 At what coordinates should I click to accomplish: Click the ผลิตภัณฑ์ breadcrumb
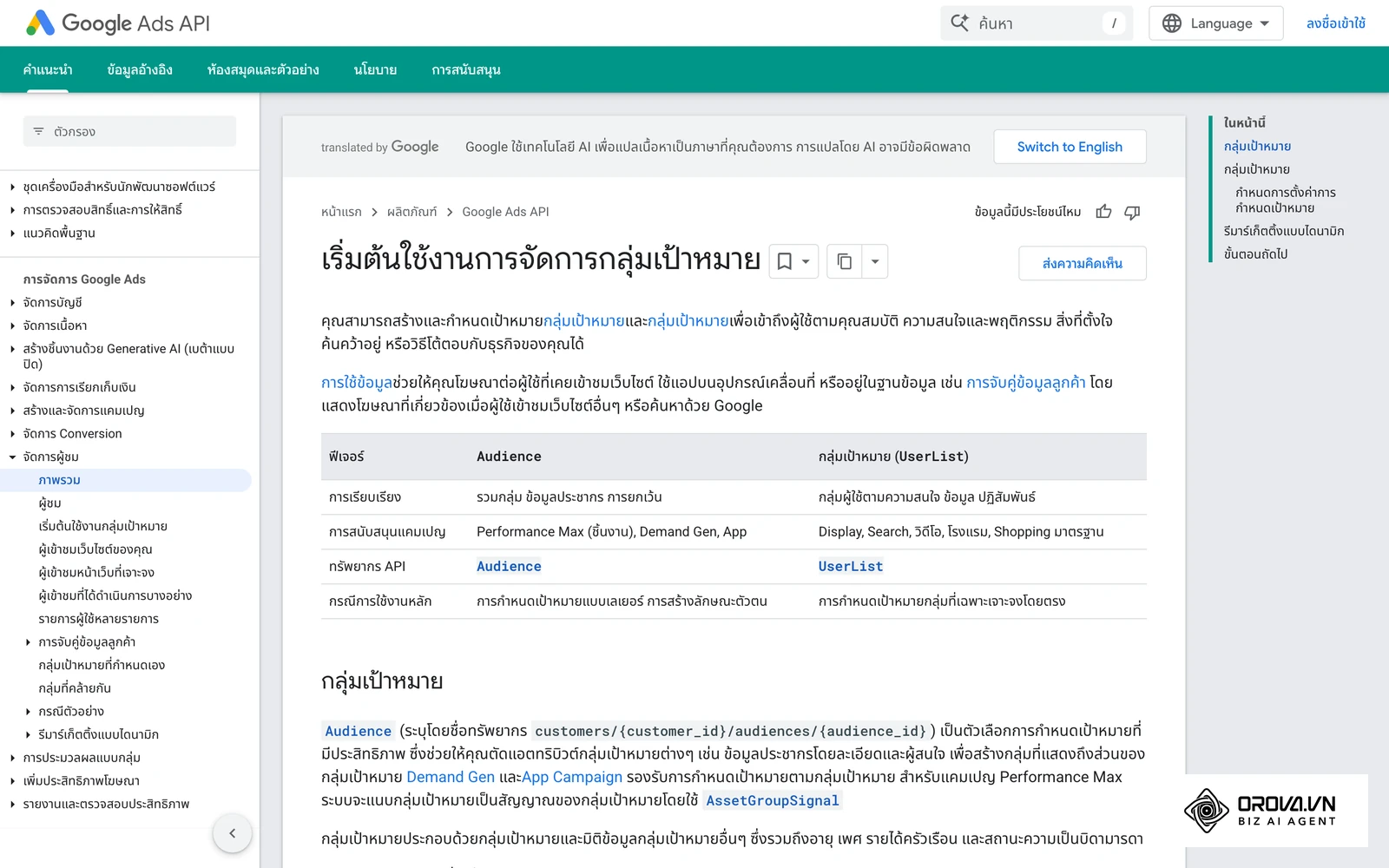tap(412, 212)
